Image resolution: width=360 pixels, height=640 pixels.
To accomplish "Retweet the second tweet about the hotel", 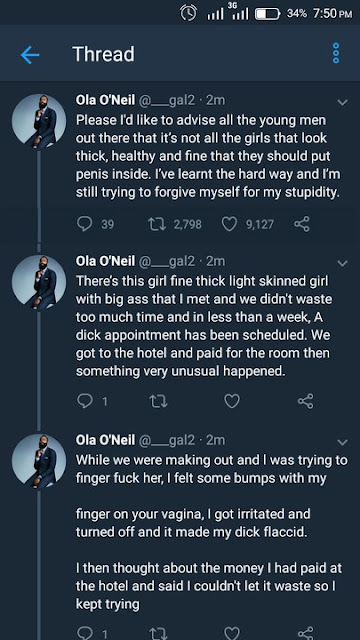I will [x=158, y=402].
